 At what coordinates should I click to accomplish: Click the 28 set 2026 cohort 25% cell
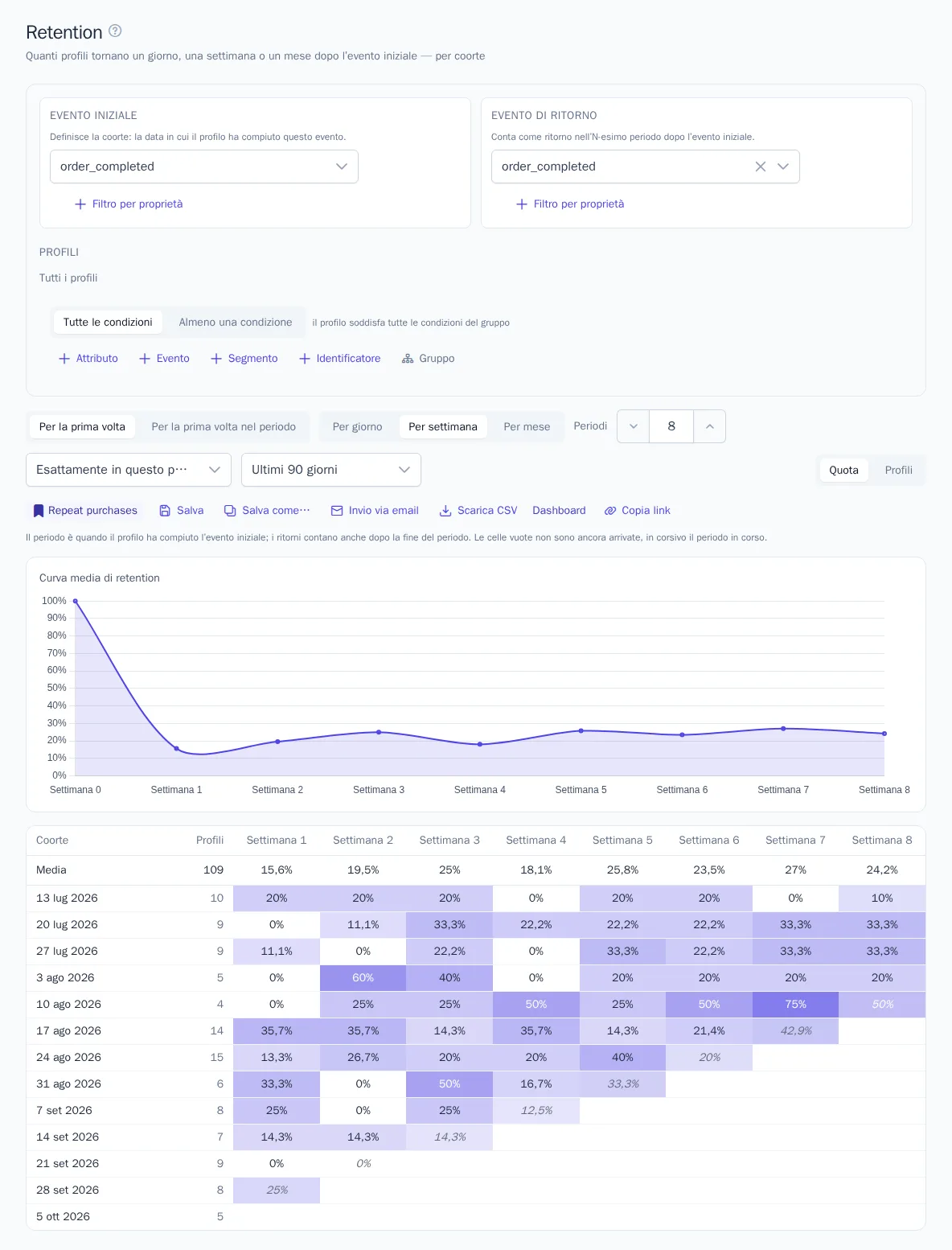[277, 1190]
